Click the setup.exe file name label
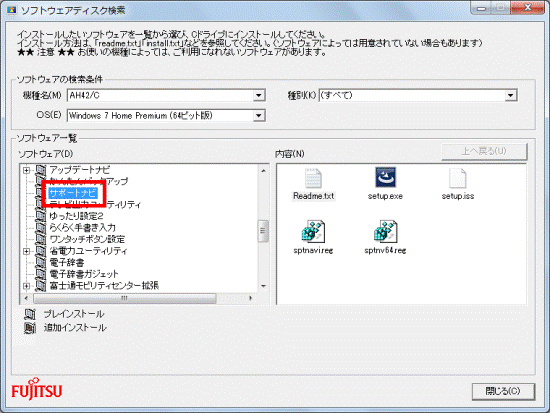 click(385, 196)
